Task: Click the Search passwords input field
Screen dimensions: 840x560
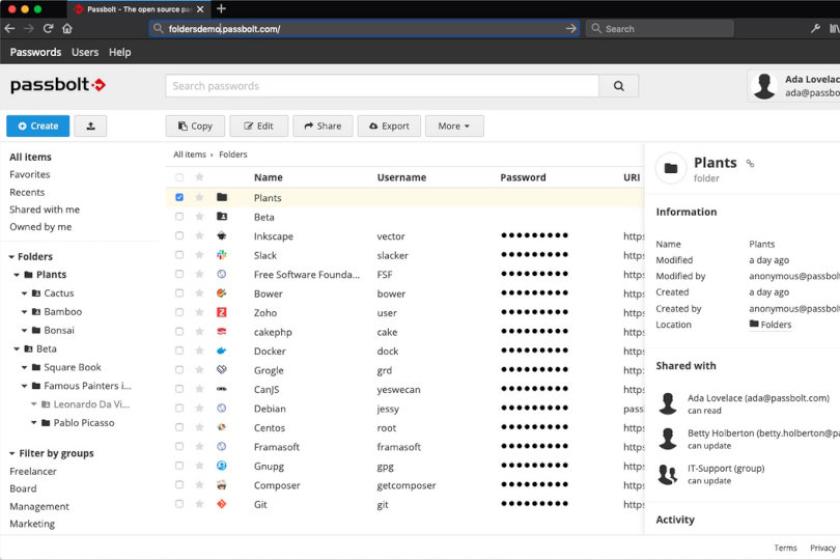Action: click(382, 86)
